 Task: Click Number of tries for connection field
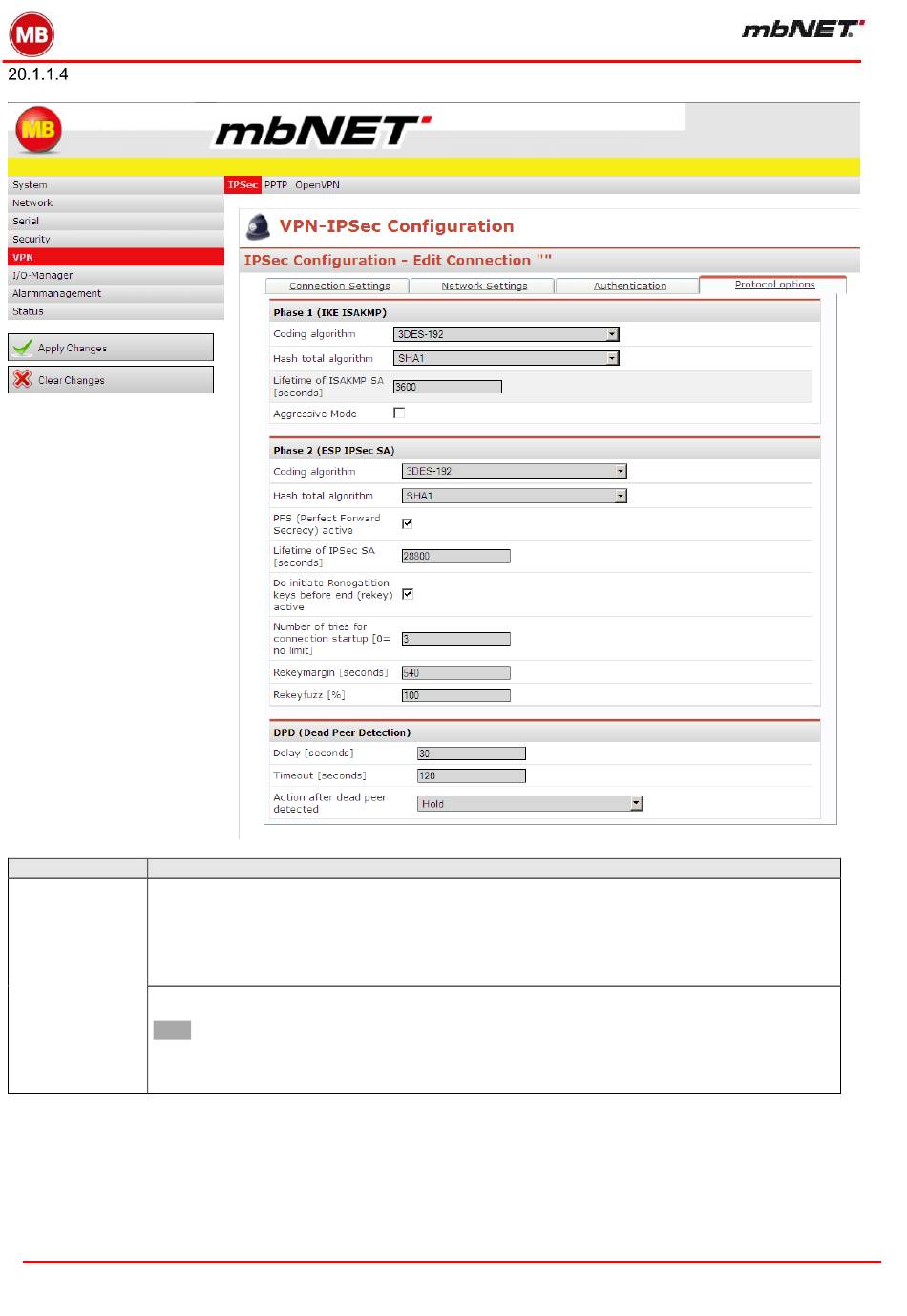455,639
